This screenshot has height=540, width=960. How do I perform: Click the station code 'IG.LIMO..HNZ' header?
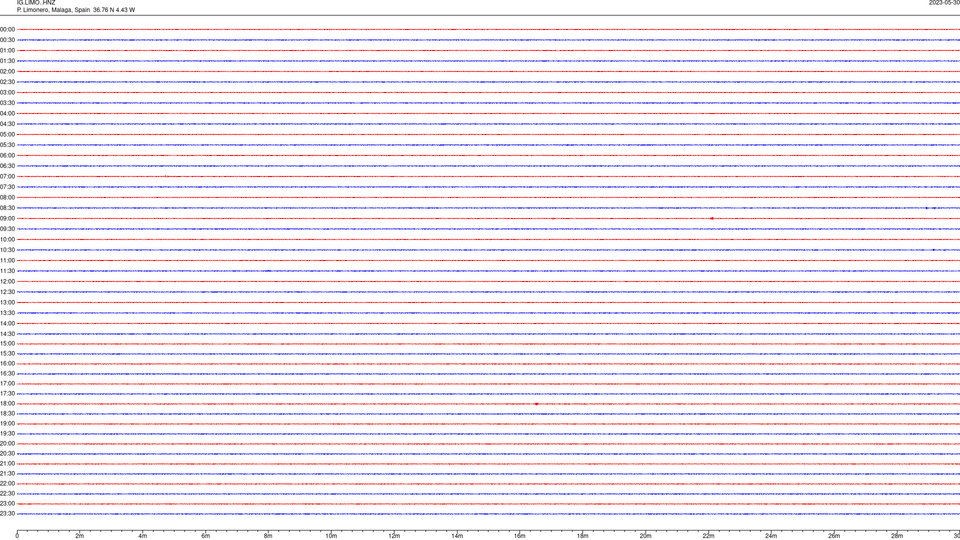(x=36, y=2)
